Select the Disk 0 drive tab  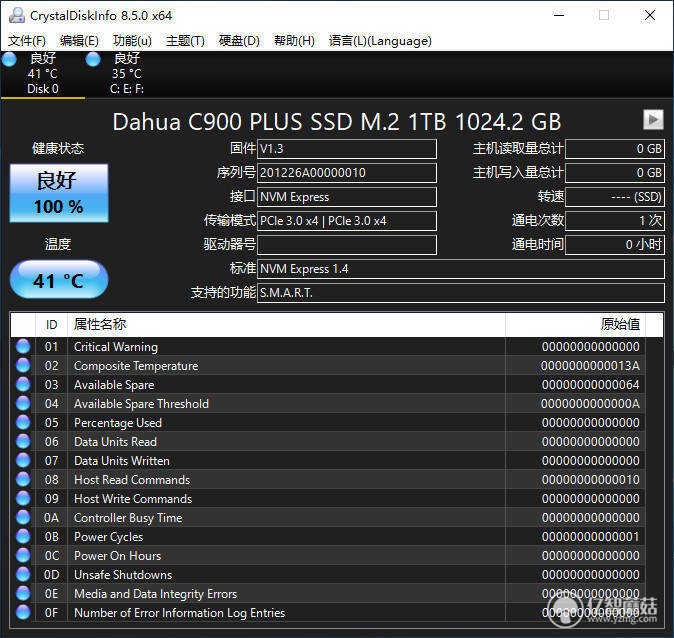[43, 74]
